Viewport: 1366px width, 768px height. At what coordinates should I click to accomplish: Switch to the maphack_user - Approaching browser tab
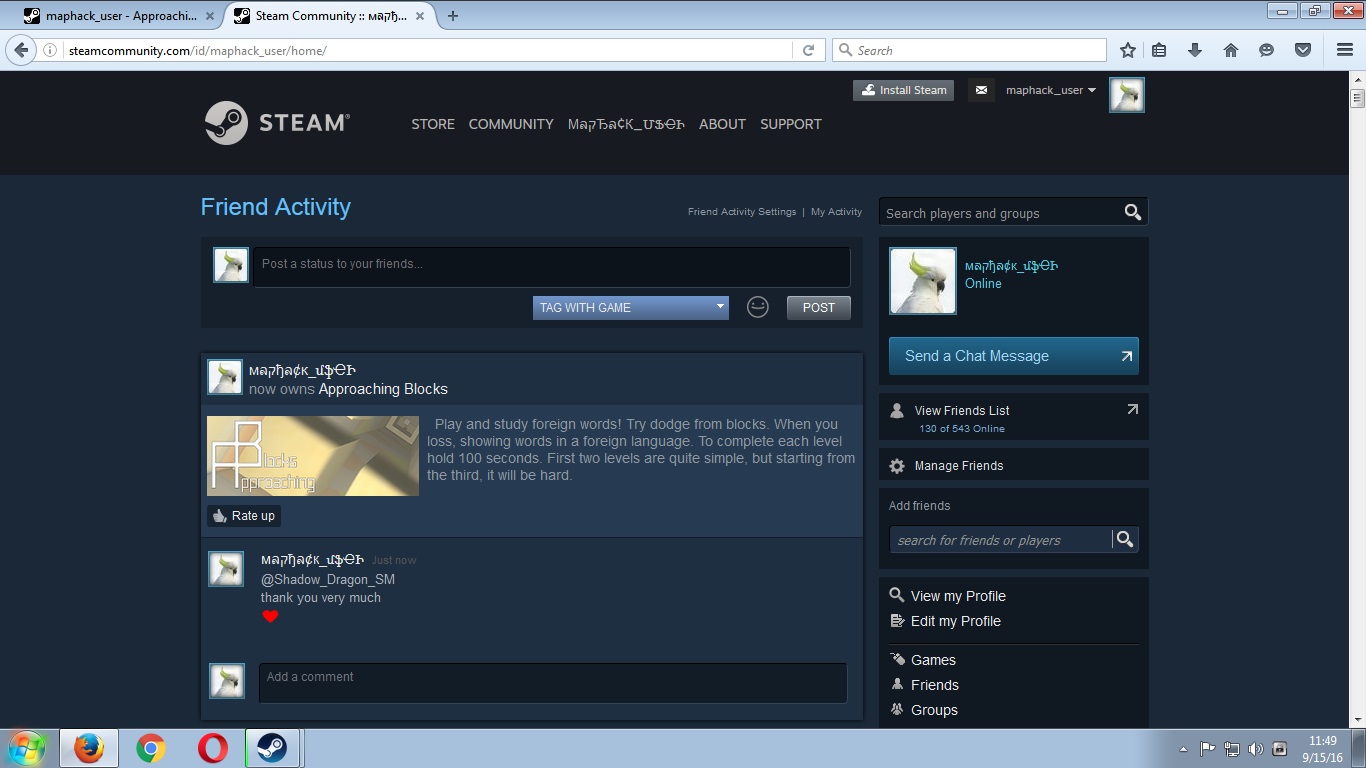120,16
